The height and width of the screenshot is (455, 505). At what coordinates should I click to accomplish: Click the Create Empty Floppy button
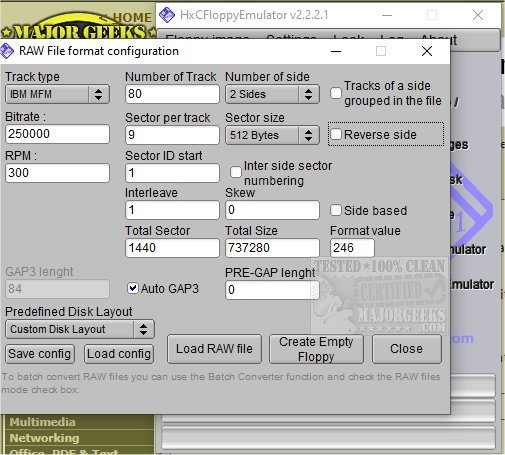tap(316, 349)
